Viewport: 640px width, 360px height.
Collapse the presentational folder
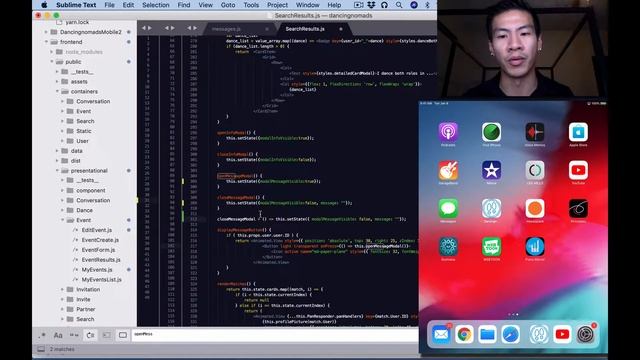[x=57, y=171]
